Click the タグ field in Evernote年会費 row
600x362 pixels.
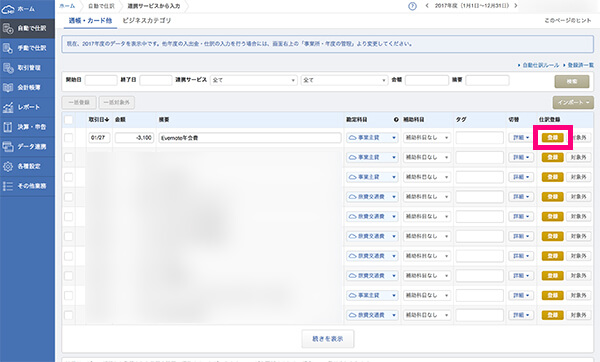479,138
